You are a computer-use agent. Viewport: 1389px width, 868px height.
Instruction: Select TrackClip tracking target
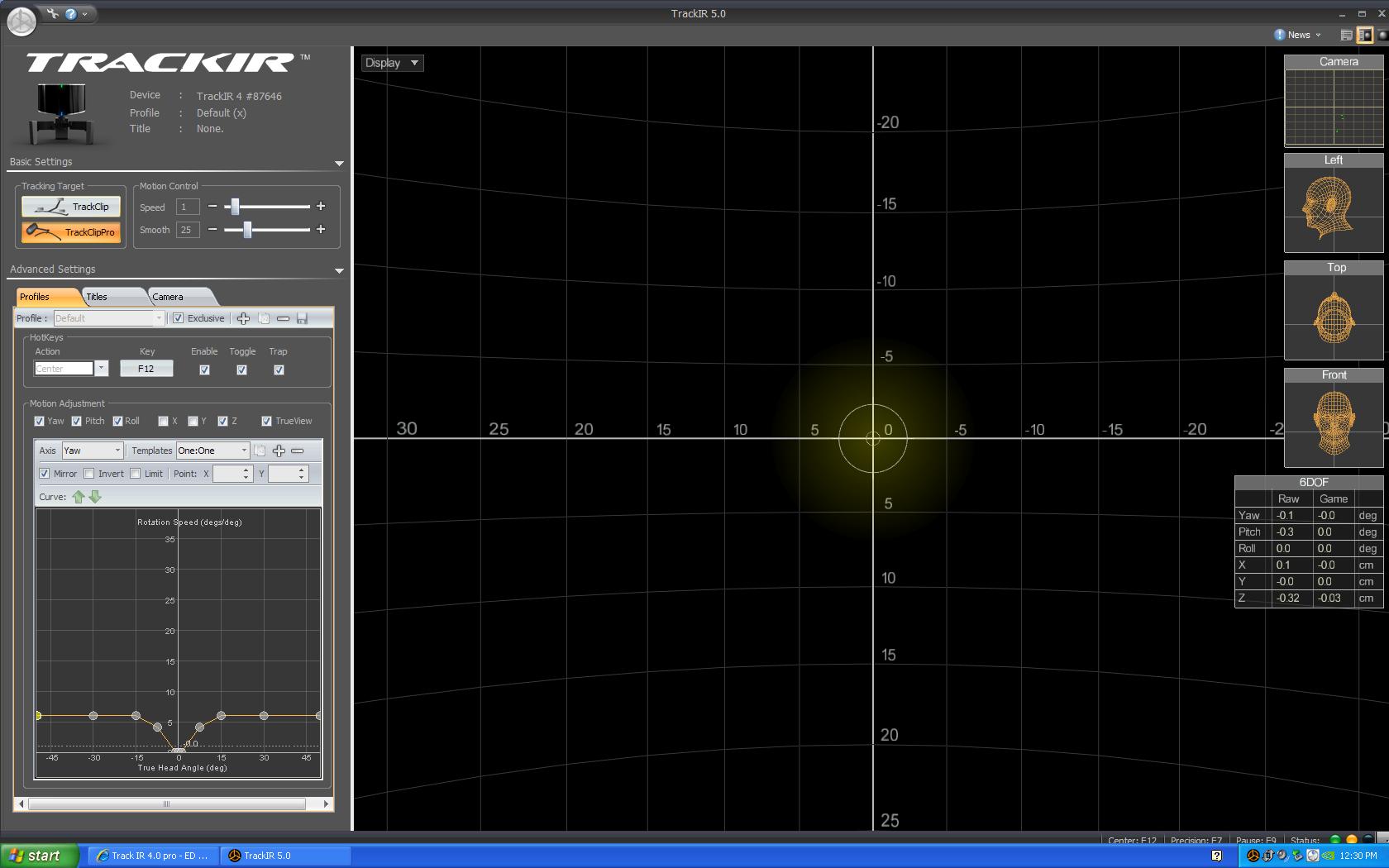pos(71,207)
